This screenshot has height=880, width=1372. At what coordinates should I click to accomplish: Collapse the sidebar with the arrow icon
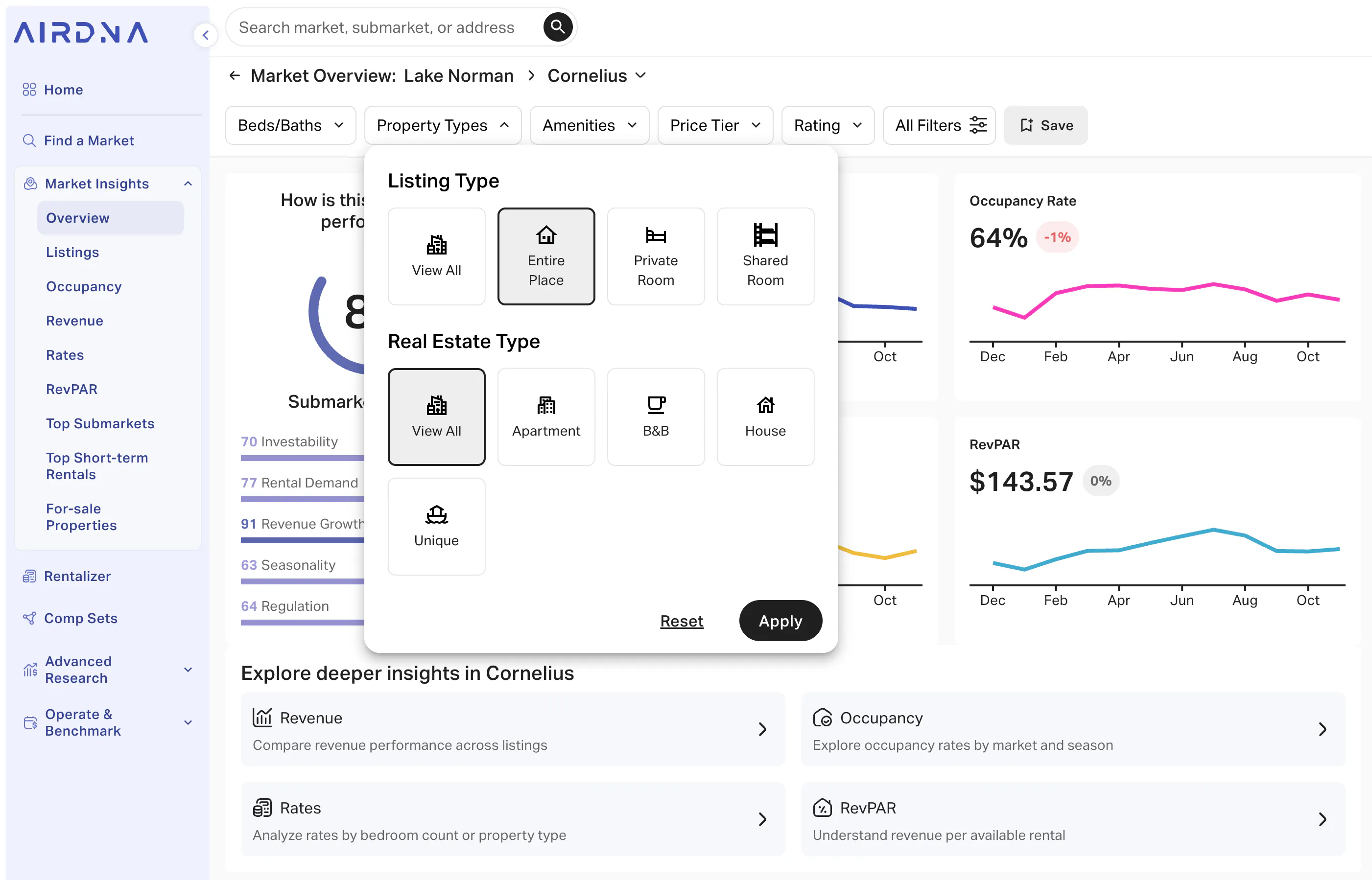click(205, 35)
